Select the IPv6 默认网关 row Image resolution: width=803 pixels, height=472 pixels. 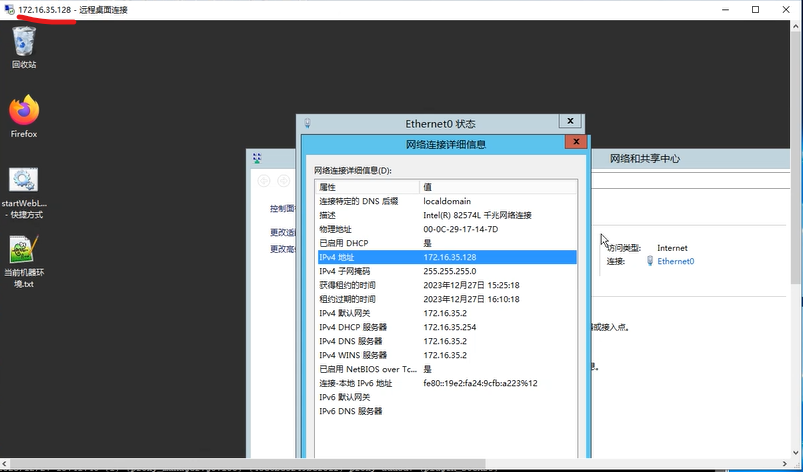point(446,397)
